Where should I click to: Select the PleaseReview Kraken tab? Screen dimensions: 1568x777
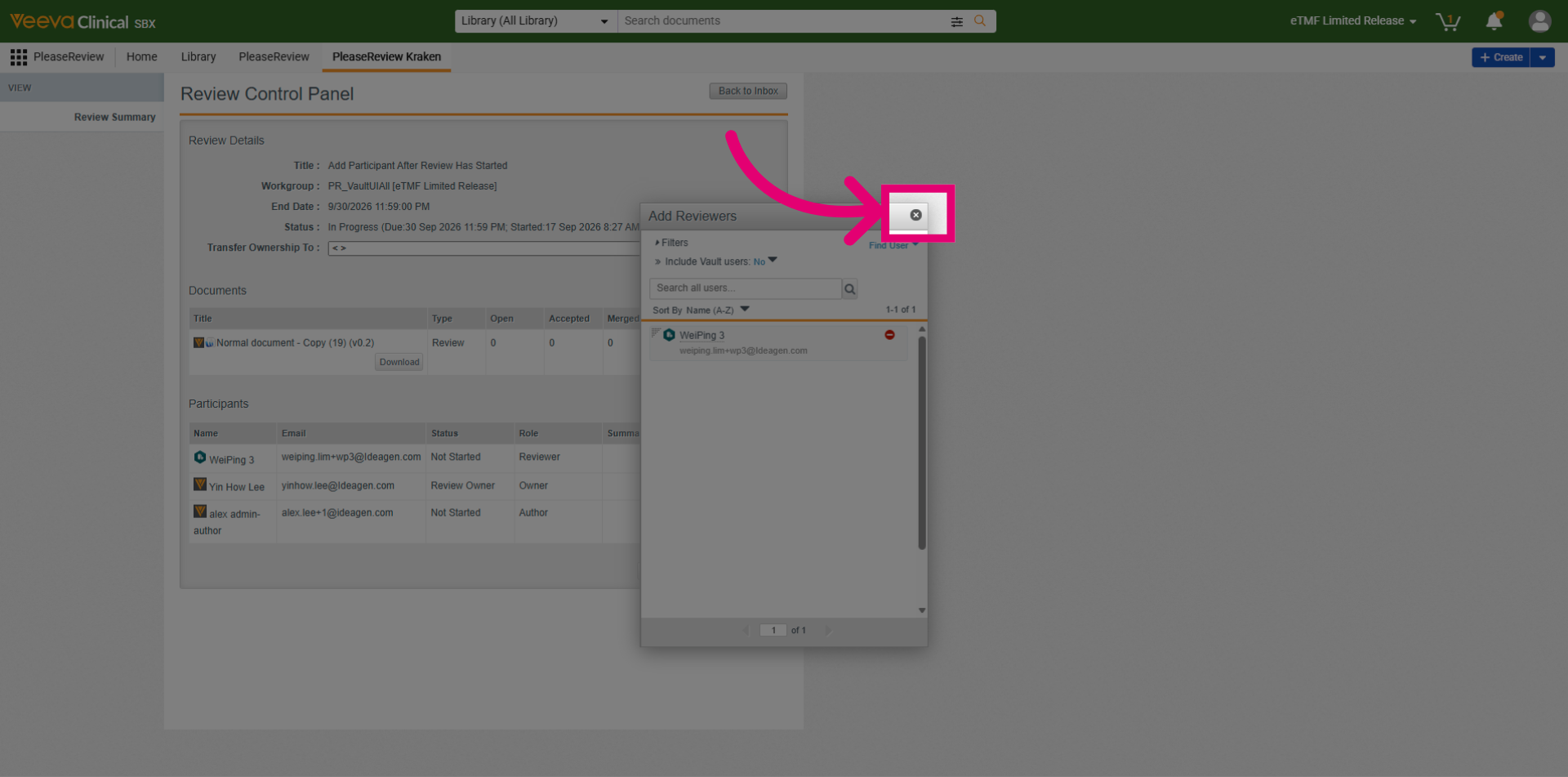386,57
